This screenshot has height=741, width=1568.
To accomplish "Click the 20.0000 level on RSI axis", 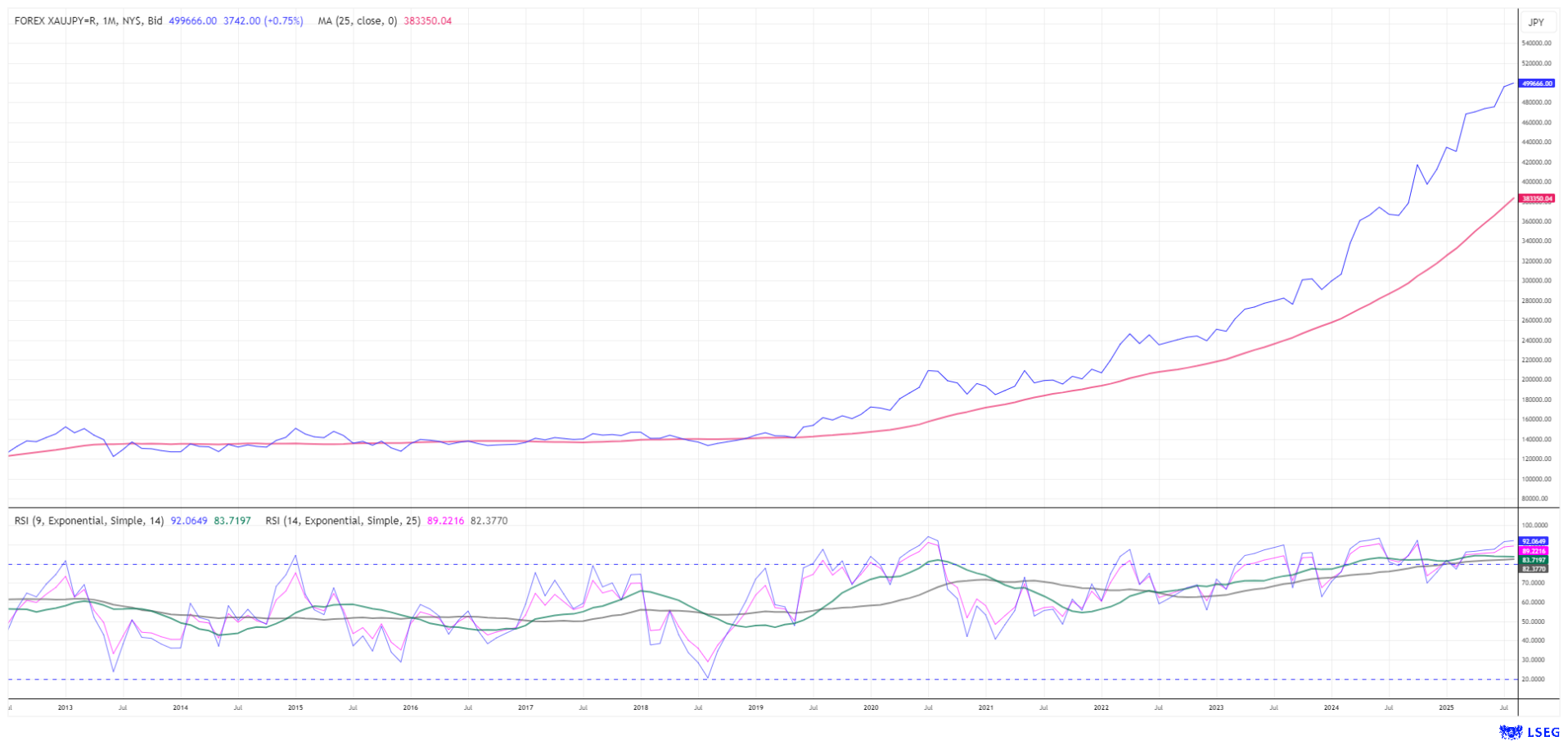I will pyautogui.click(x=1534, y=680).
